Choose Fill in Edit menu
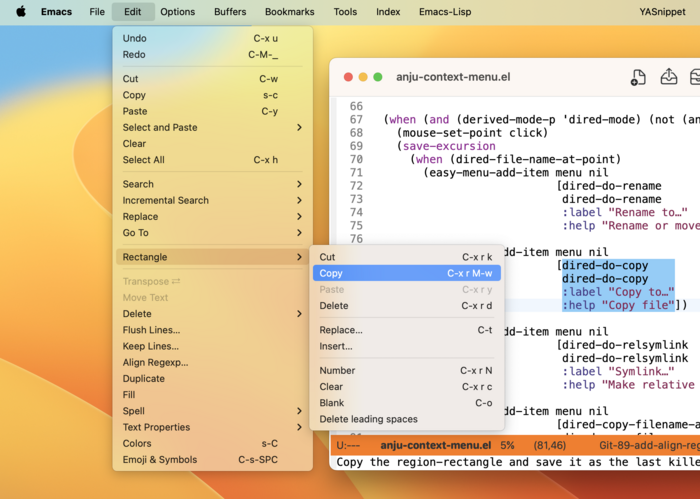 [x=212, y=395]
